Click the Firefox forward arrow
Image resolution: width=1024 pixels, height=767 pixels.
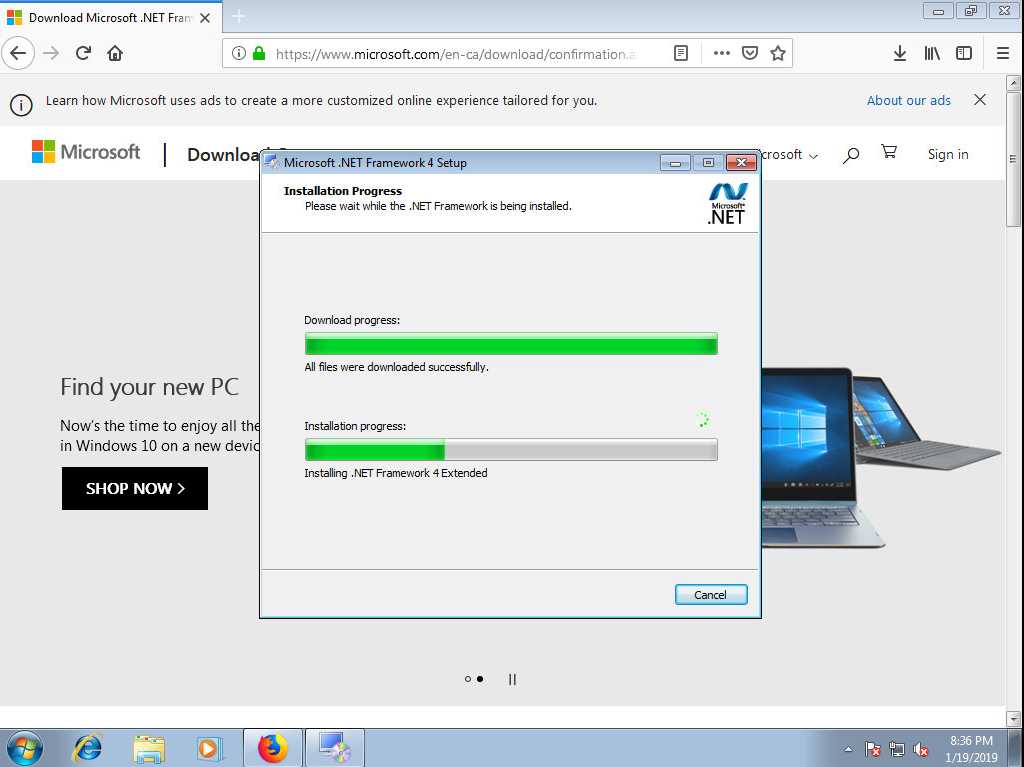pyautogui.click(x=51, y=54)
